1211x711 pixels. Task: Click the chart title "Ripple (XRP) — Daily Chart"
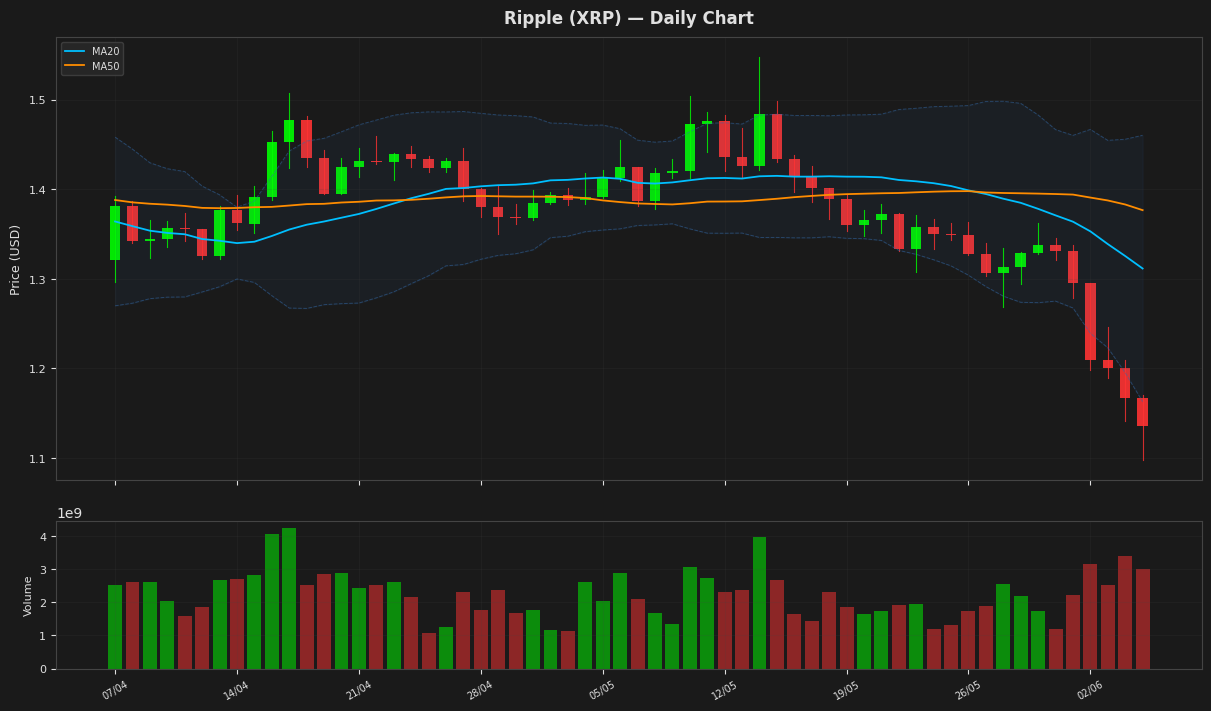(x=628, y=18)
